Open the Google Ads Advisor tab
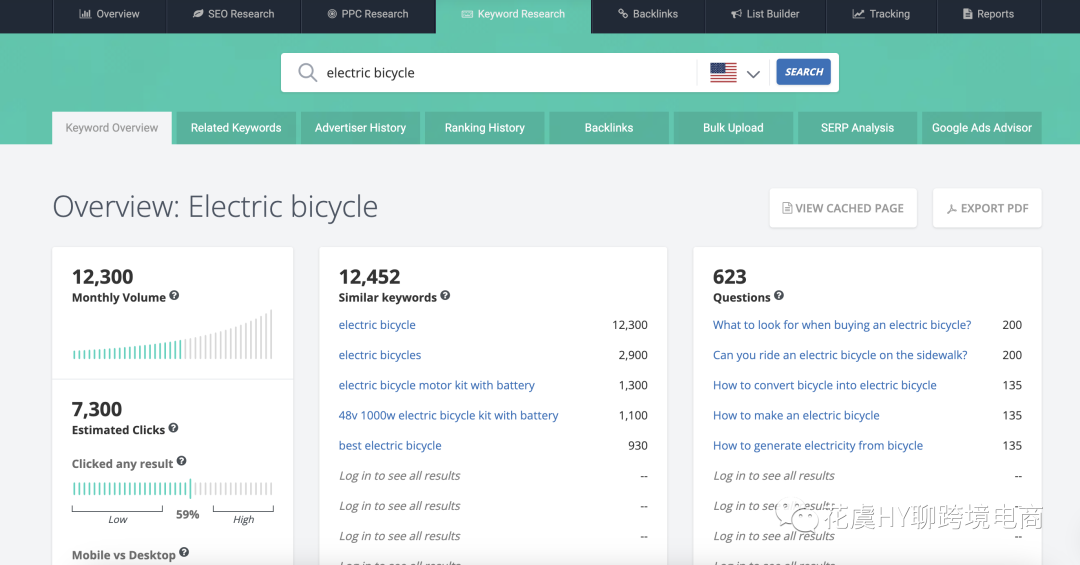Viewport: 1080px width, 565px height. [981, 128]
